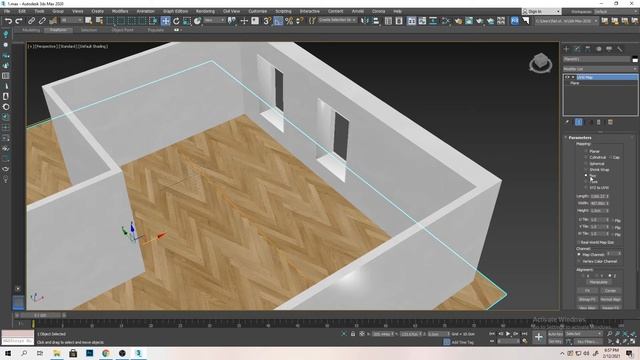The width and height of the screenshot is (640, 360).
Task: Open the Workspaces Default dropdown
Action: [617, 11]
